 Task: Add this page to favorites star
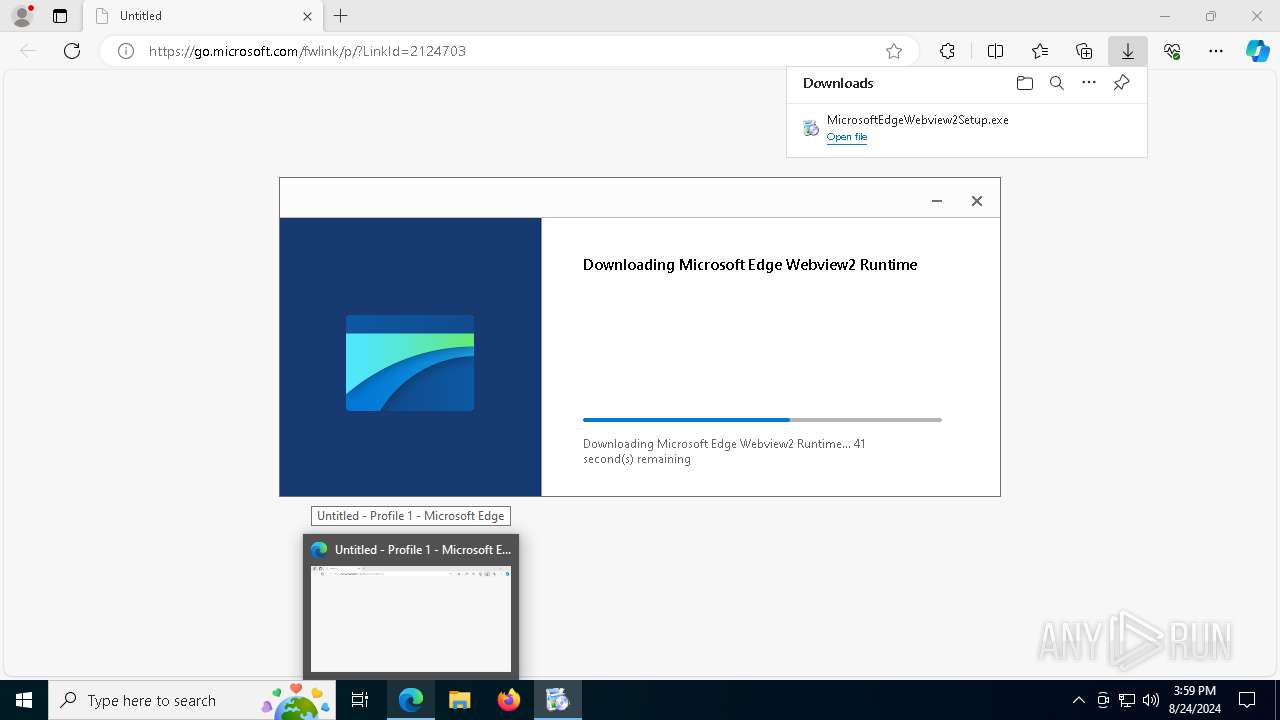click(x=894, y=51)
